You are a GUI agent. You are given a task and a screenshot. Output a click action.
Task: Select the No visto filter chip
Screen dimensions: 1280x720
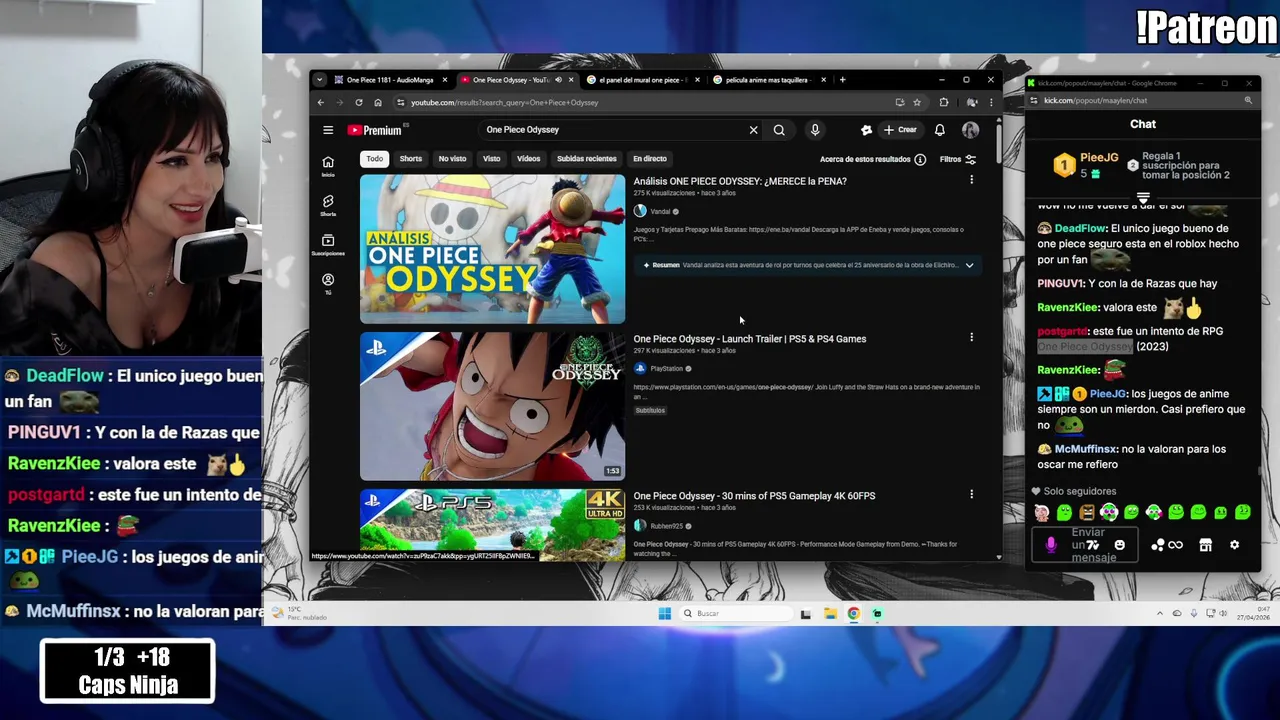click(x=452, y=159)
